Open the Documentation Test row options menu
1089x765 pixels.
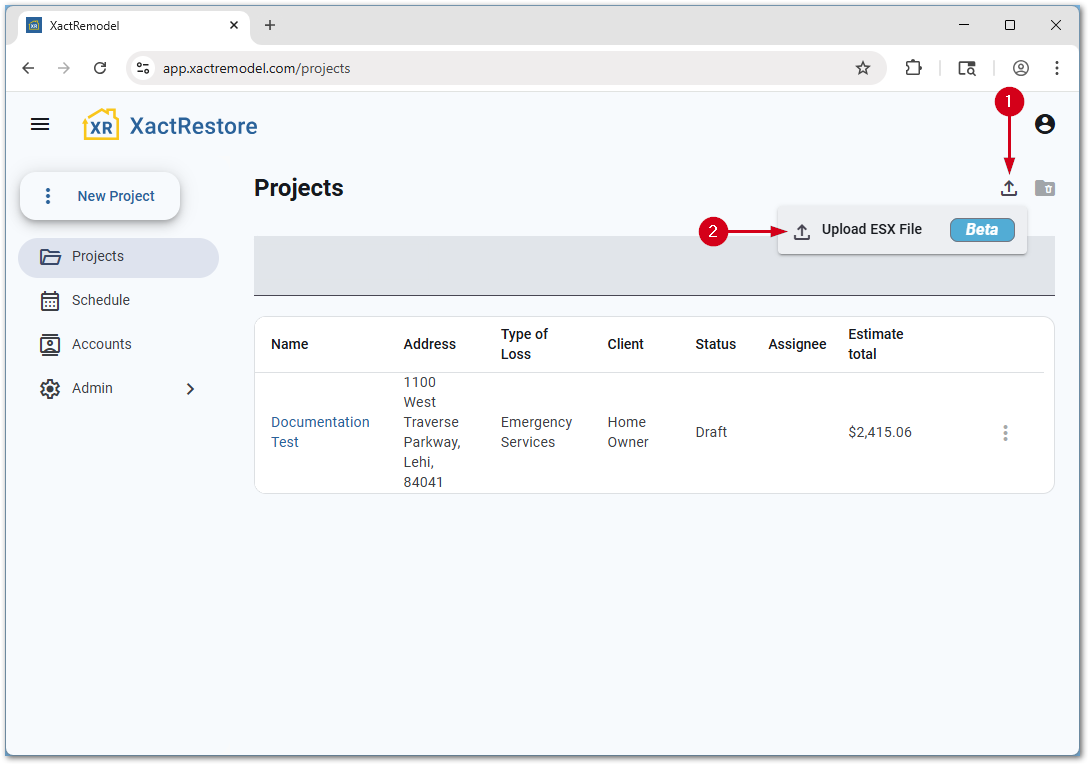(x=1005, y=433)
